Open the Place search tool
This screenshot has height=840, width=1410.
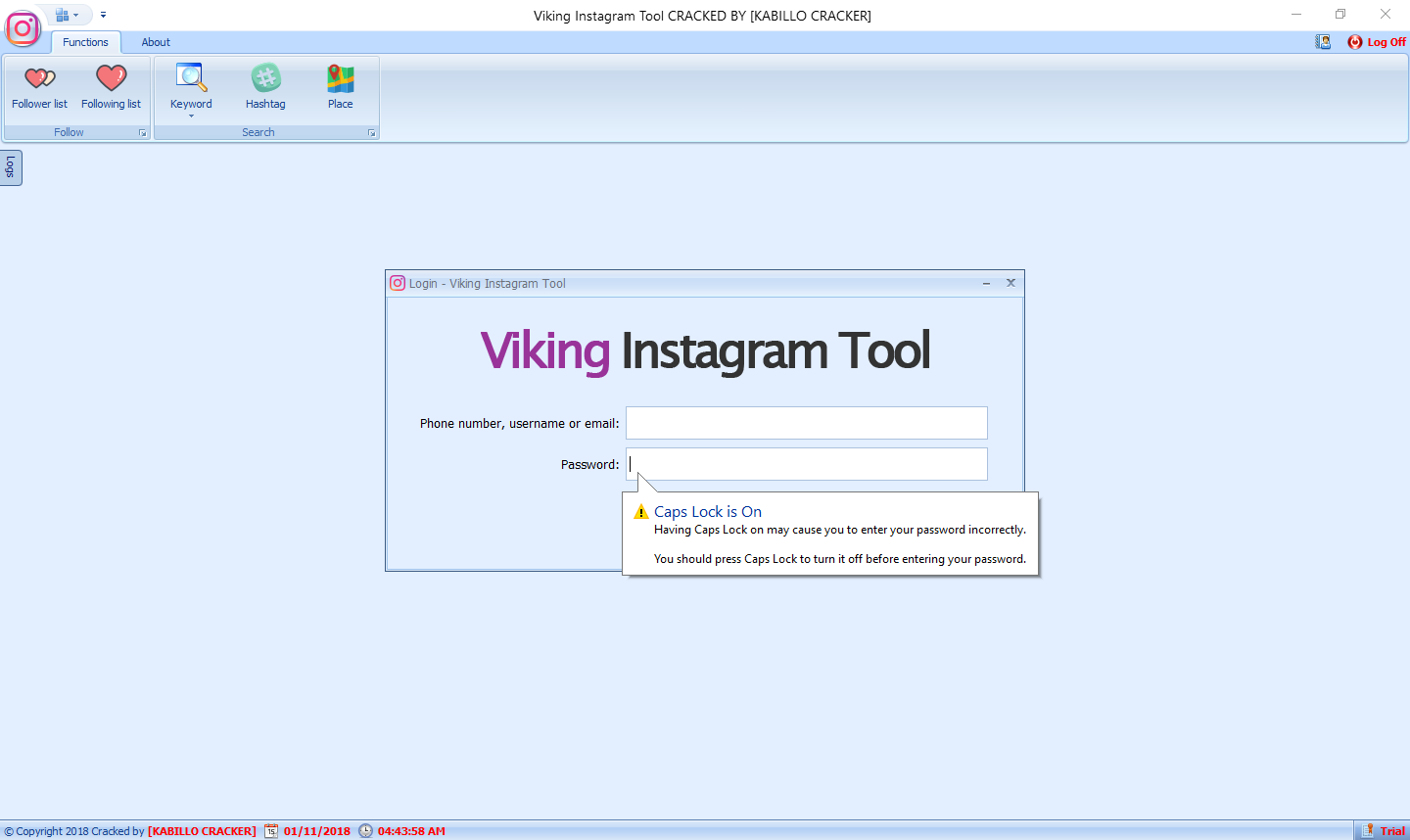pyautogui.click(x=341, y=88)
